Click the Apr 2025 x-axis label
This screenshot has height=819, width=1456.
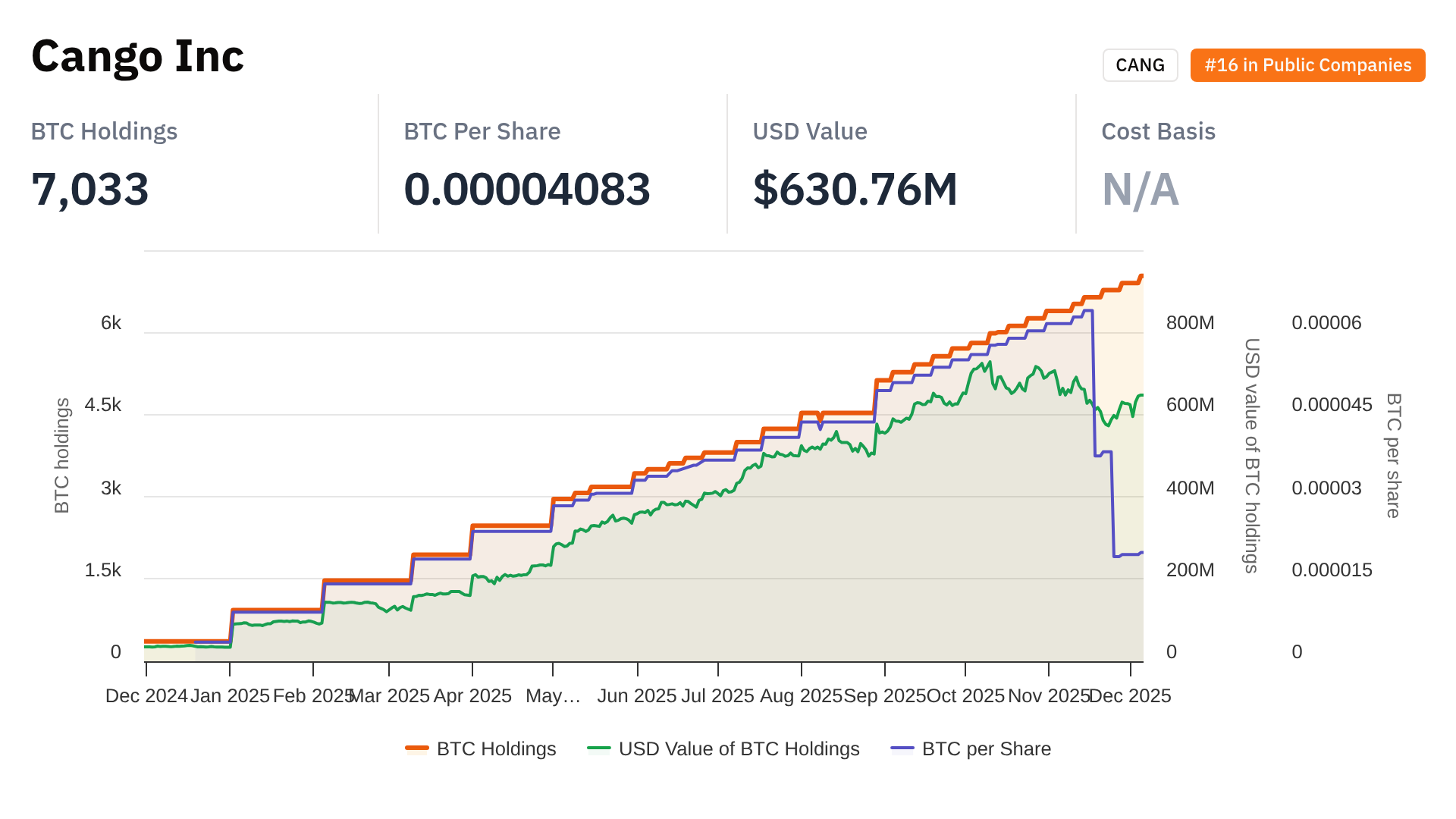472,695
